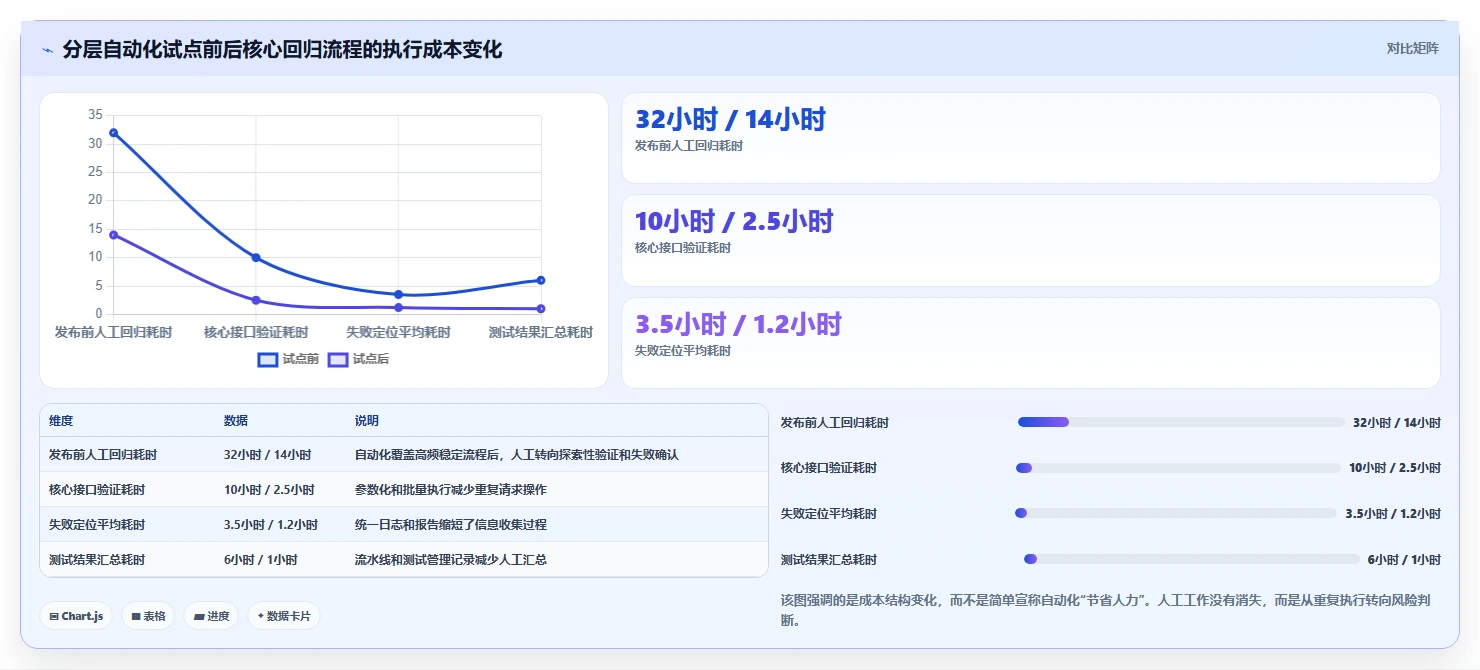Image resolution: width=1480 pixels, height=670 pixels.
Task: Click 流水线和测试管理记录减少人工汇总 description
Action: pos(451,560)
